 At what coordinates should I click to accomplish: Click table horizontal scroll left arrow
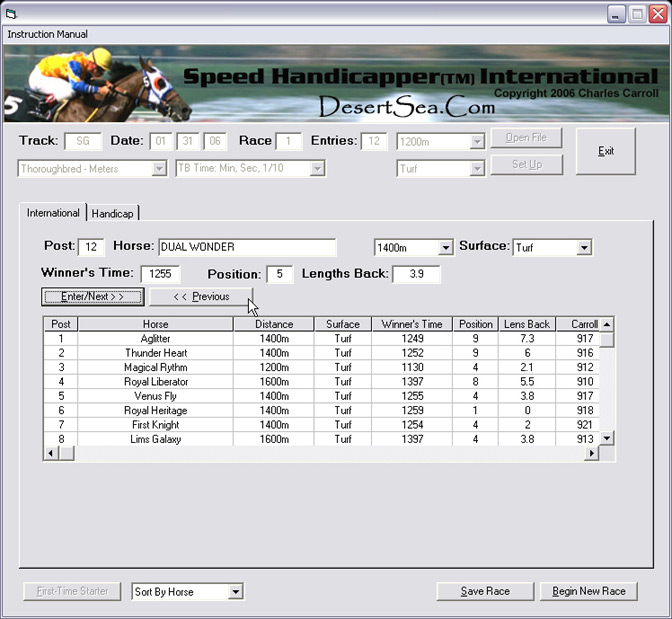tap(51, 453)
